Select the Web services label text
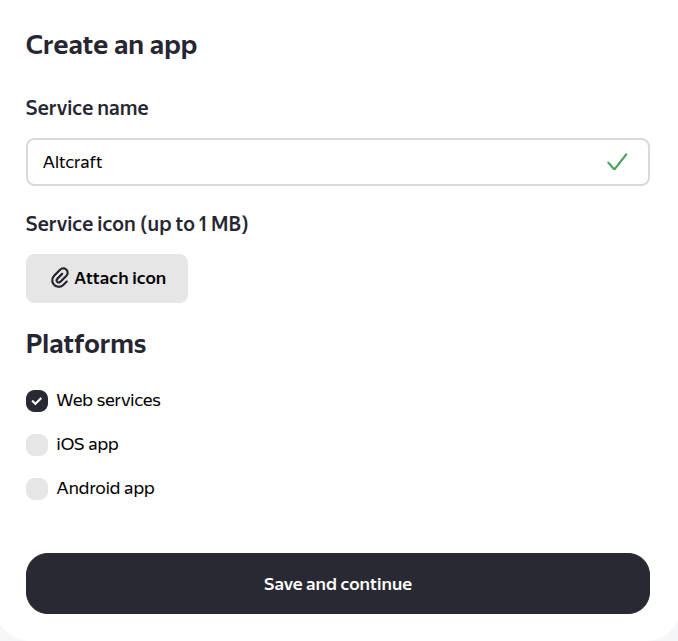This screenshot has height=641, width=678. tap(108, 401)
